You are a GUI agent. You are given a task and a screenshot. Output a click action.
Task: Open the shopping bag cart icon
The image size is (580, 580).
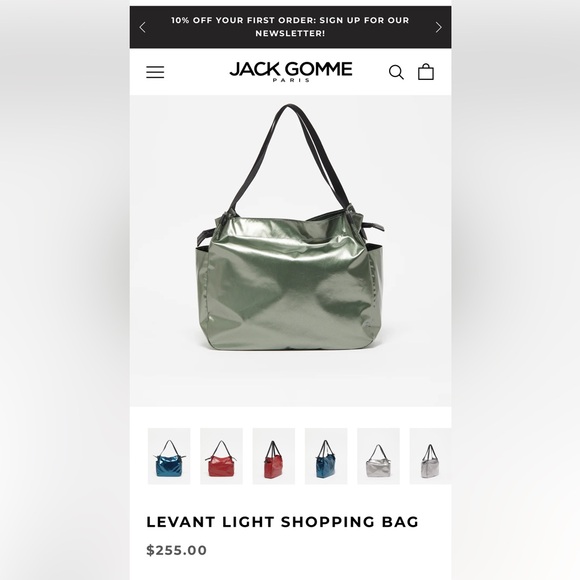click(426, 72)
